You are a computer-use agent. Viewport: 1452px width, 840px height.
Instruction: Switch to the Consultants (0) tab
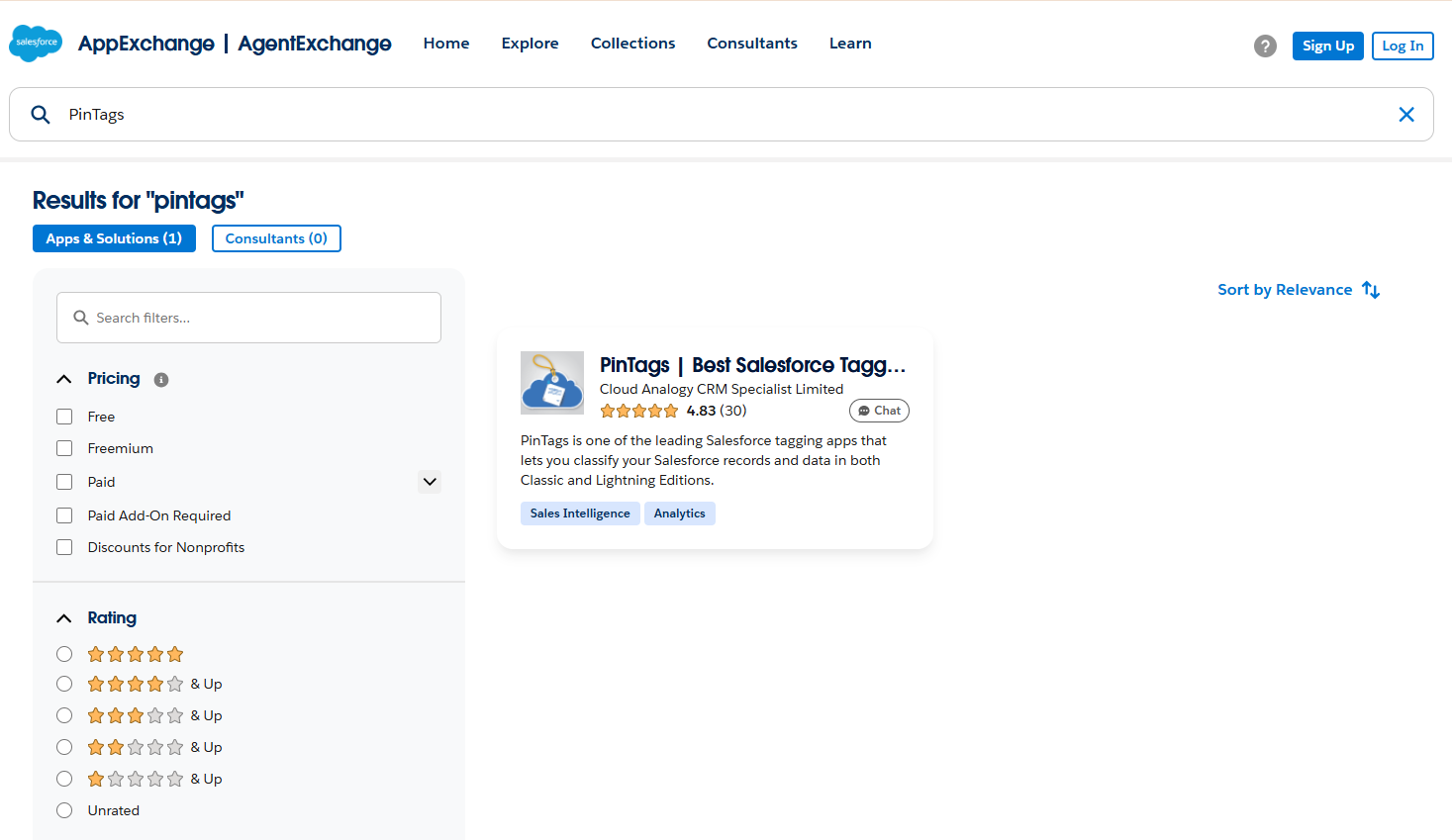click(276, 238)
